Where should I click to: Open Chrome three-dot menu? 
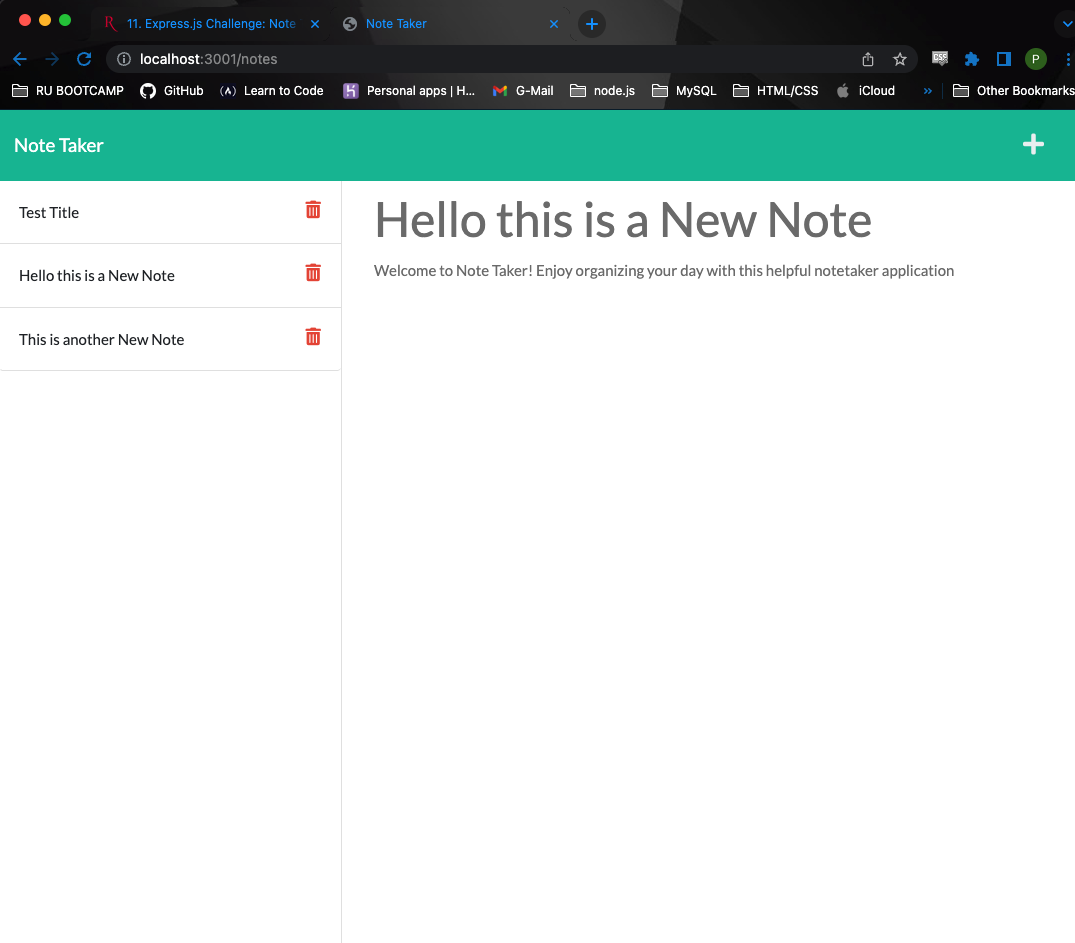pos(1067,59)
